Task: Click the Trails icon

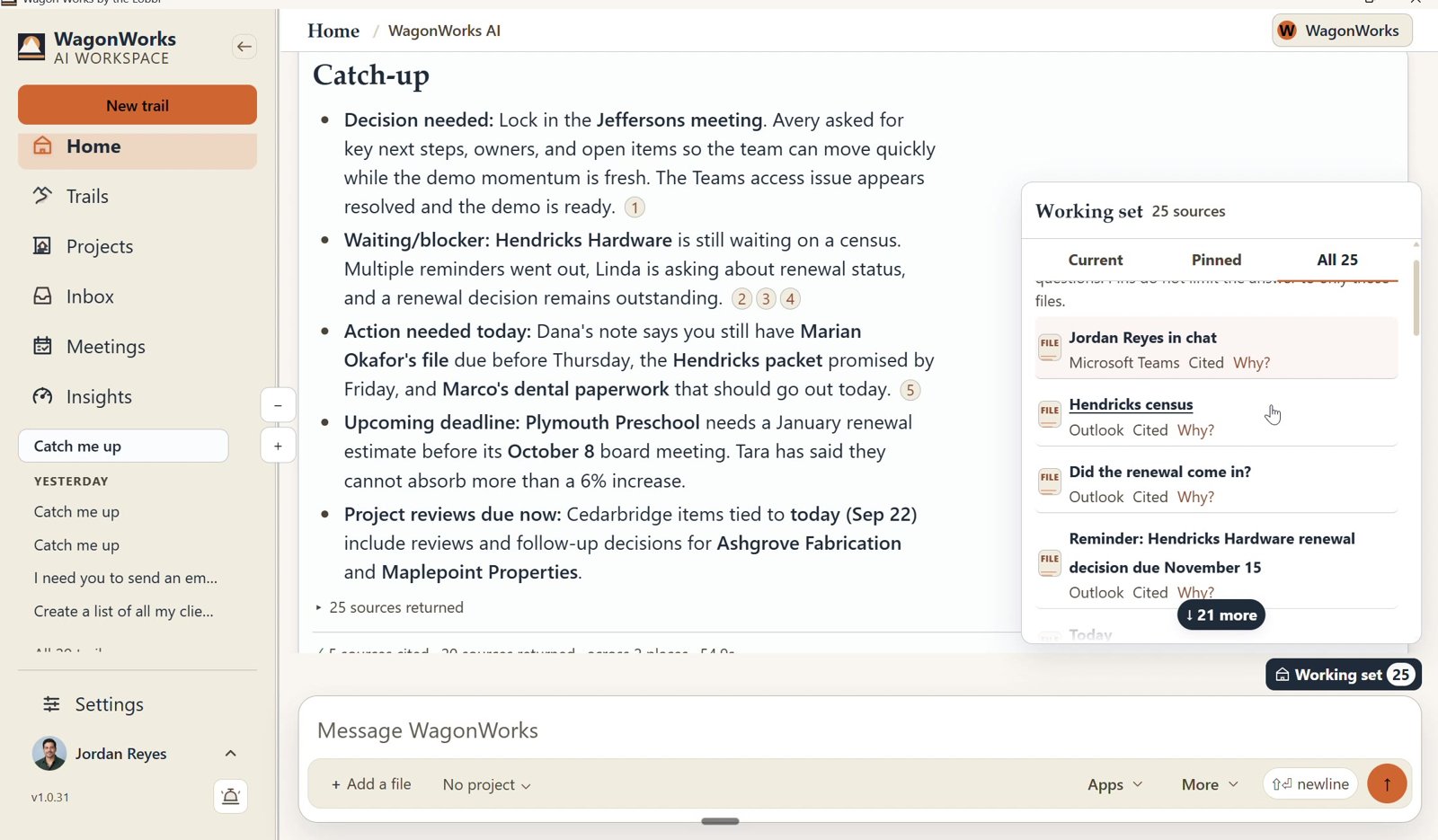Action: coord(42,196)
